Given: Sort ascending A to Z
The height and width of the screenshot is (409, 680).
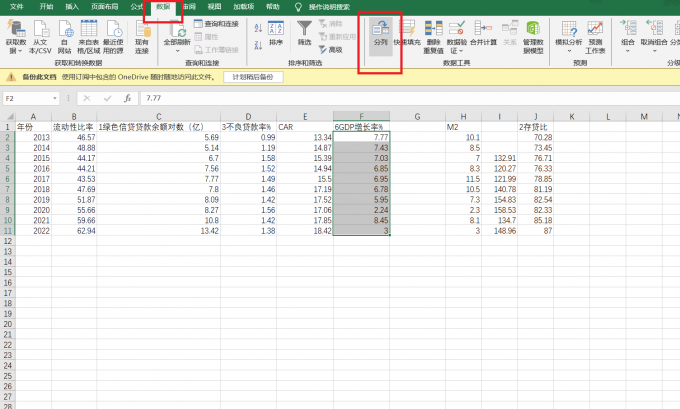Looking at the screenshot, I should [x=258, y=28].
